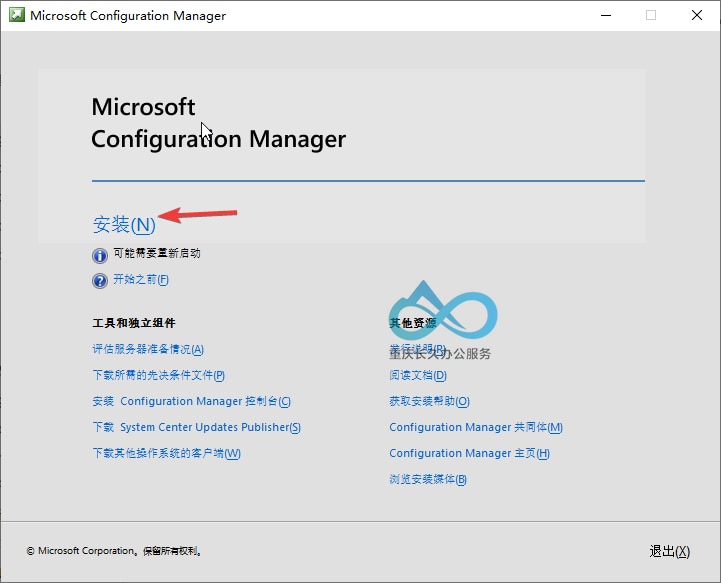Click 下载 System Center Updates Publisher(S)
Viewport: 721px width, 583px height.
(196, 427)
